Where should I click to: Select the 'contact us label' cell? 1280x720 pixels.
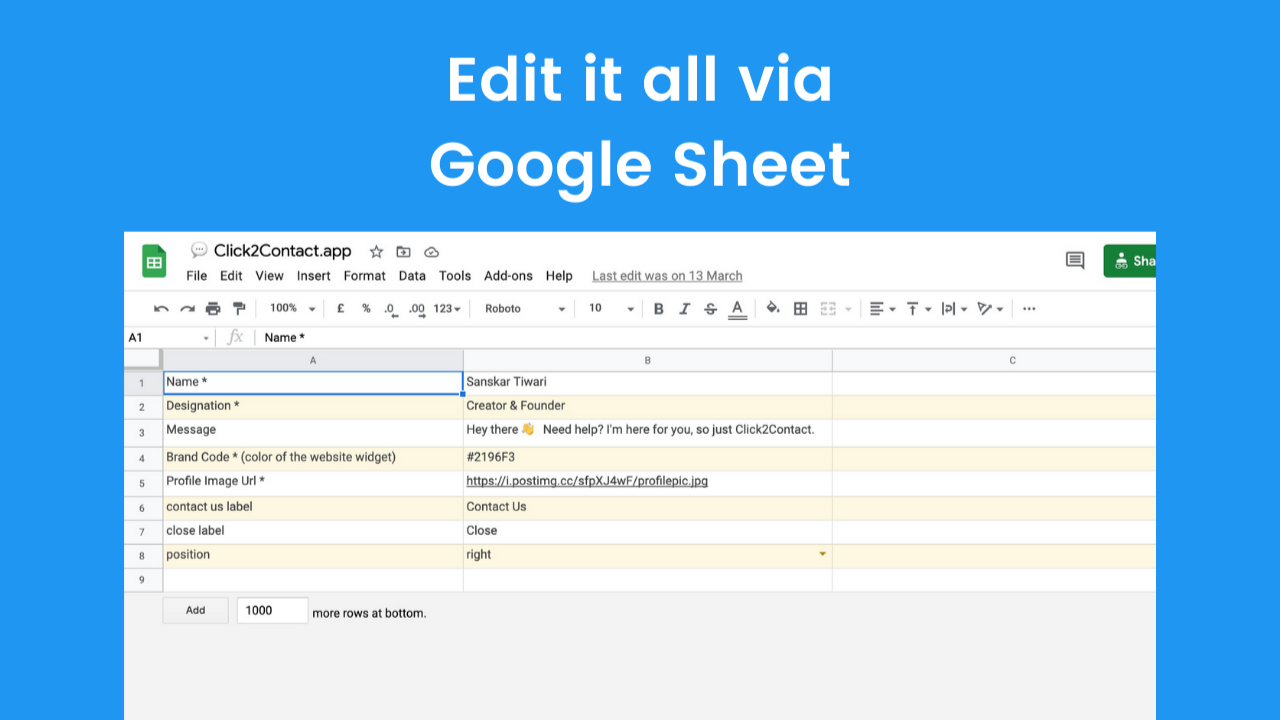tap(313, 507)
